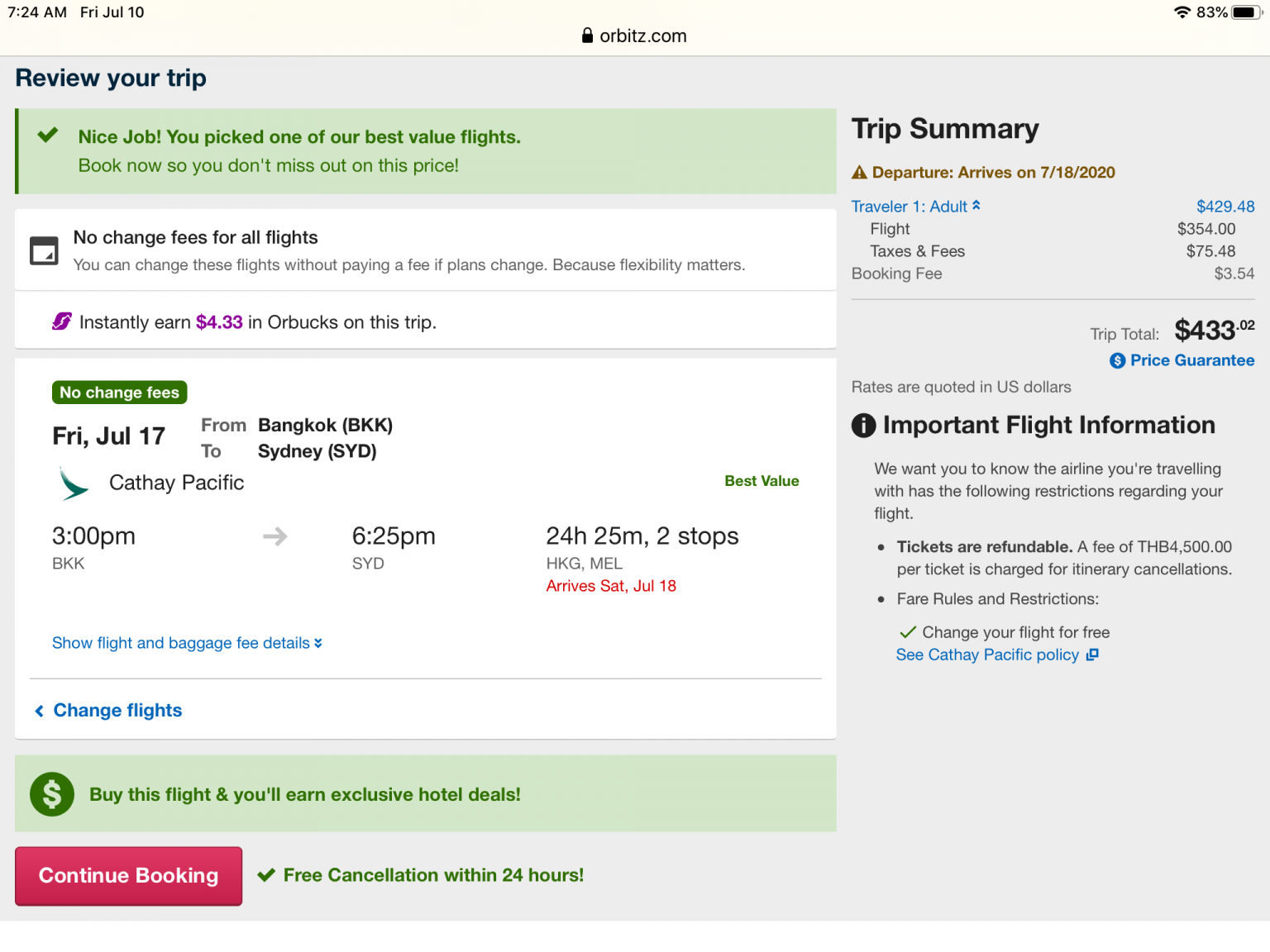Click the battery status icon
This screenshot has width=1270, height=952.
point(1245,12)
